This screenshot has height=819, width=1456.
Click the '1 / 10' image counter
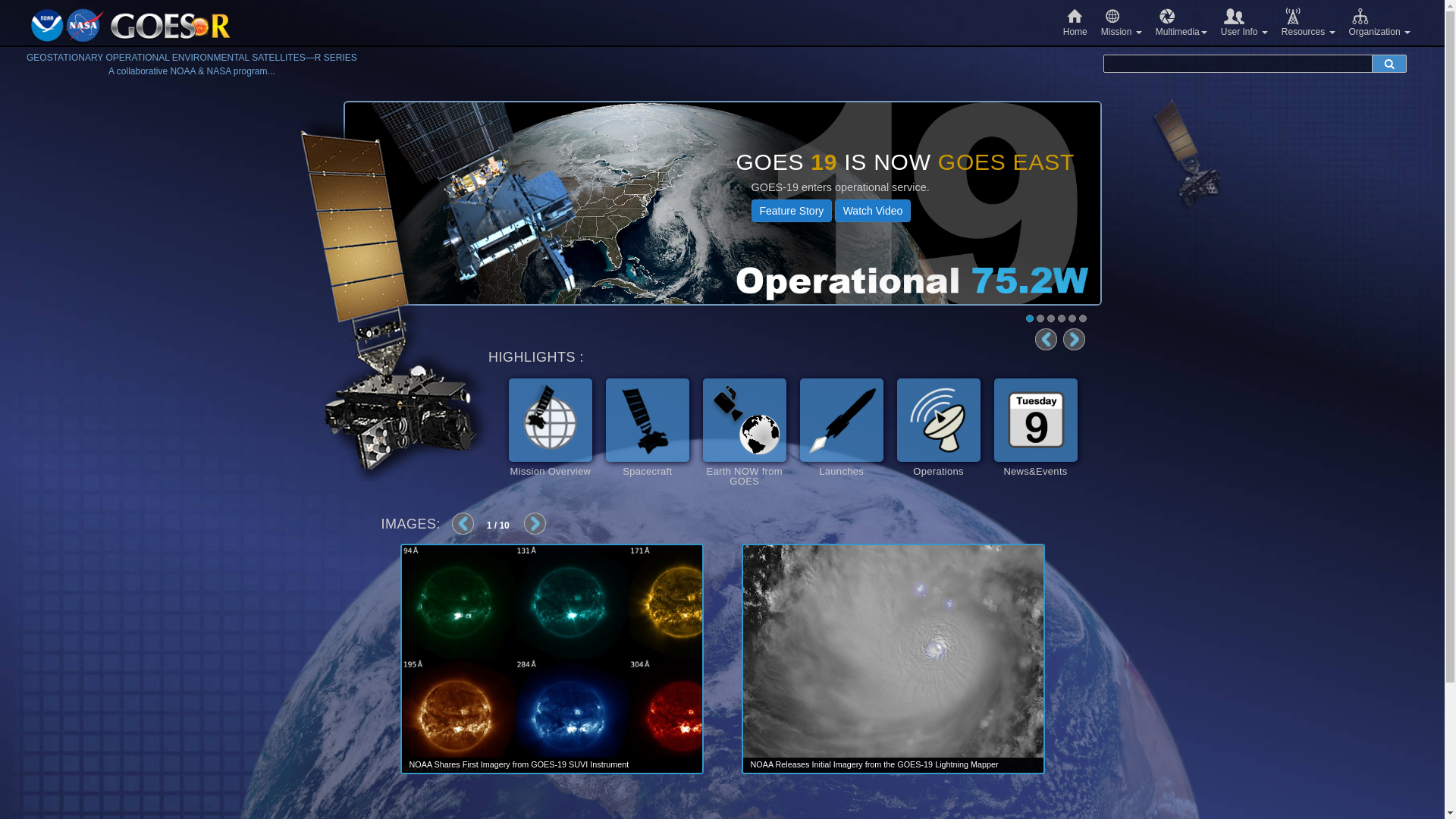pyautogui.click(x=498, y=526)
